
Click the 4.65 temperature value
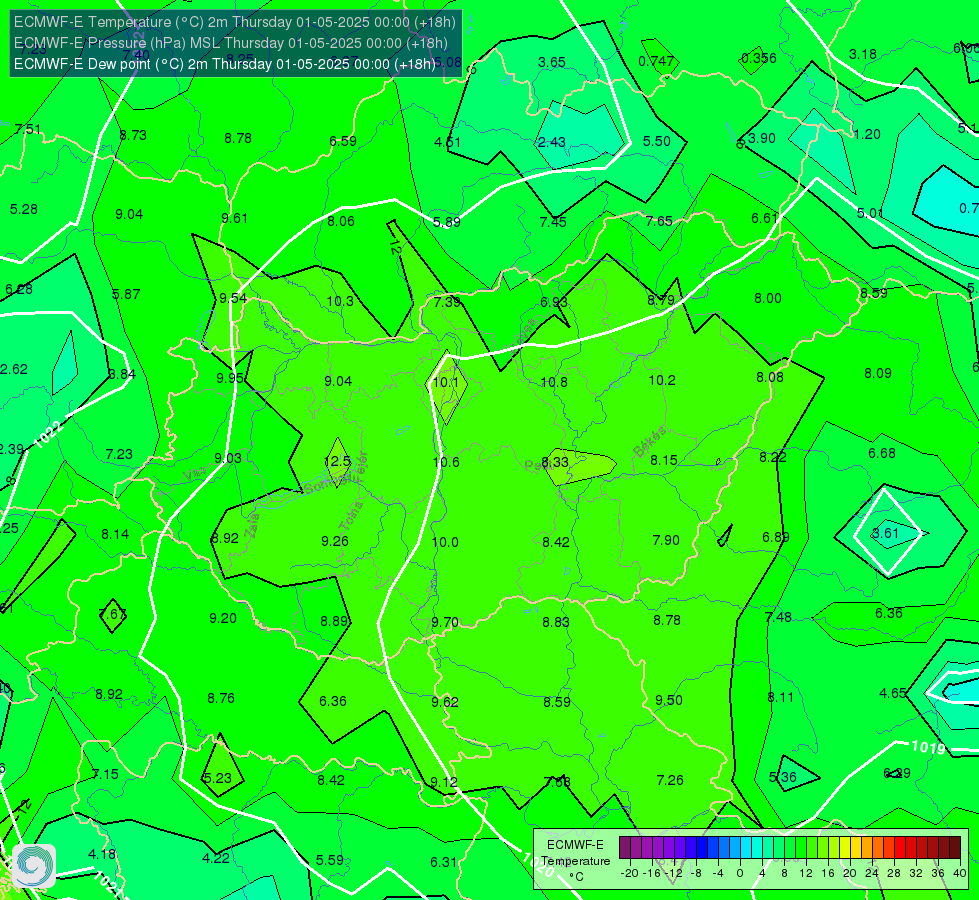[893, 693]
